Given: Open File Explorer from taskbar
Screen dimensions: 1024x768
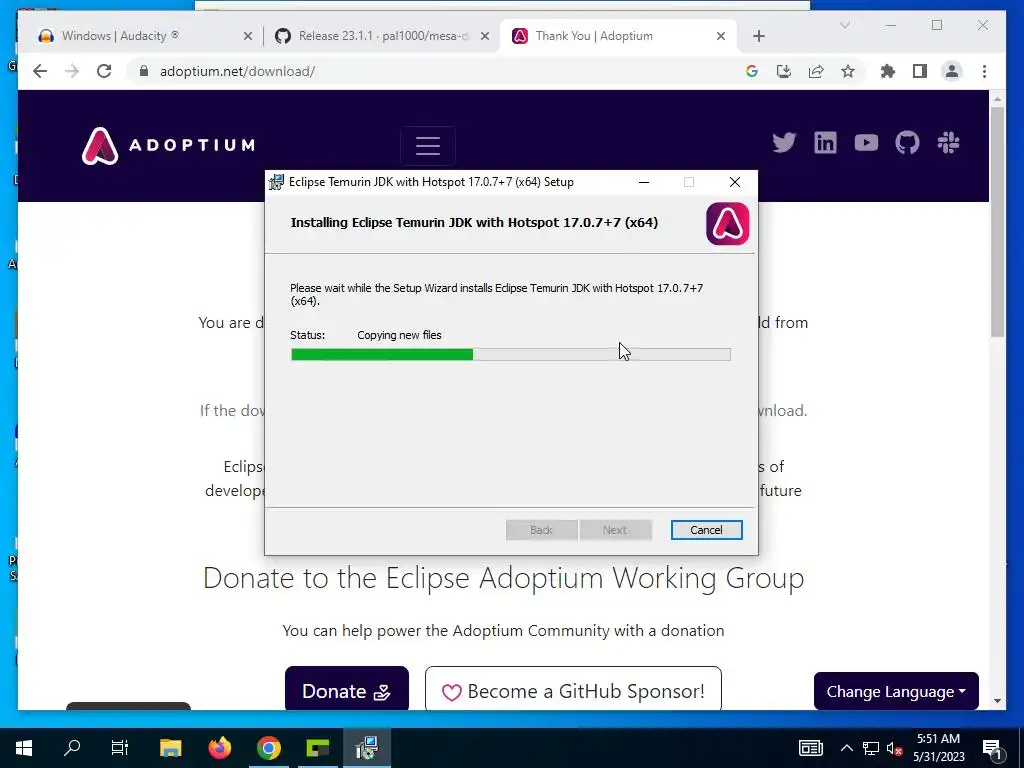Looking at the screenshot, I should pos(170,748).
